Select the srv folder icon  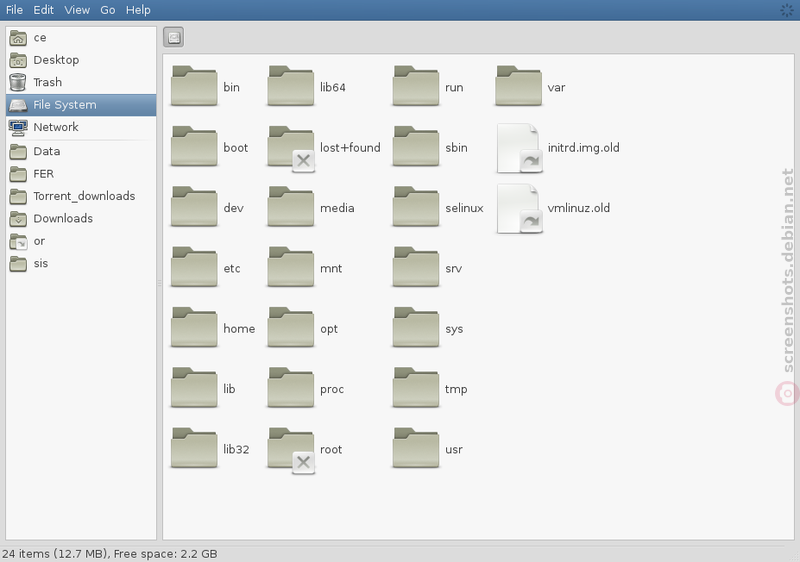coord(416,267)
